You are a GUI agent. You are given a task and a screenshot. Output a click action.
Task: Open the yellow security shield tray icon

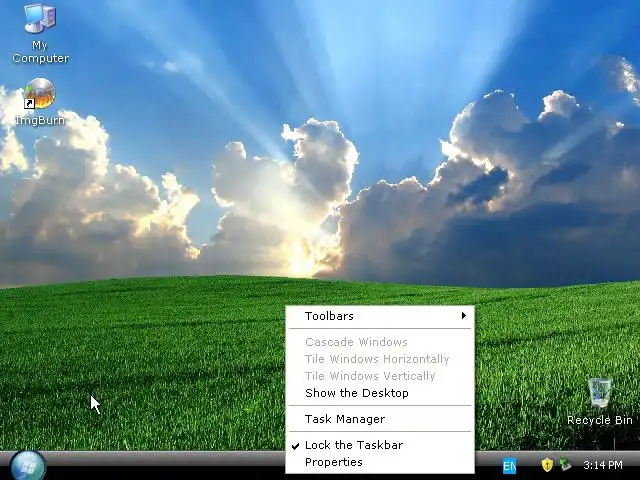(547, 464)
